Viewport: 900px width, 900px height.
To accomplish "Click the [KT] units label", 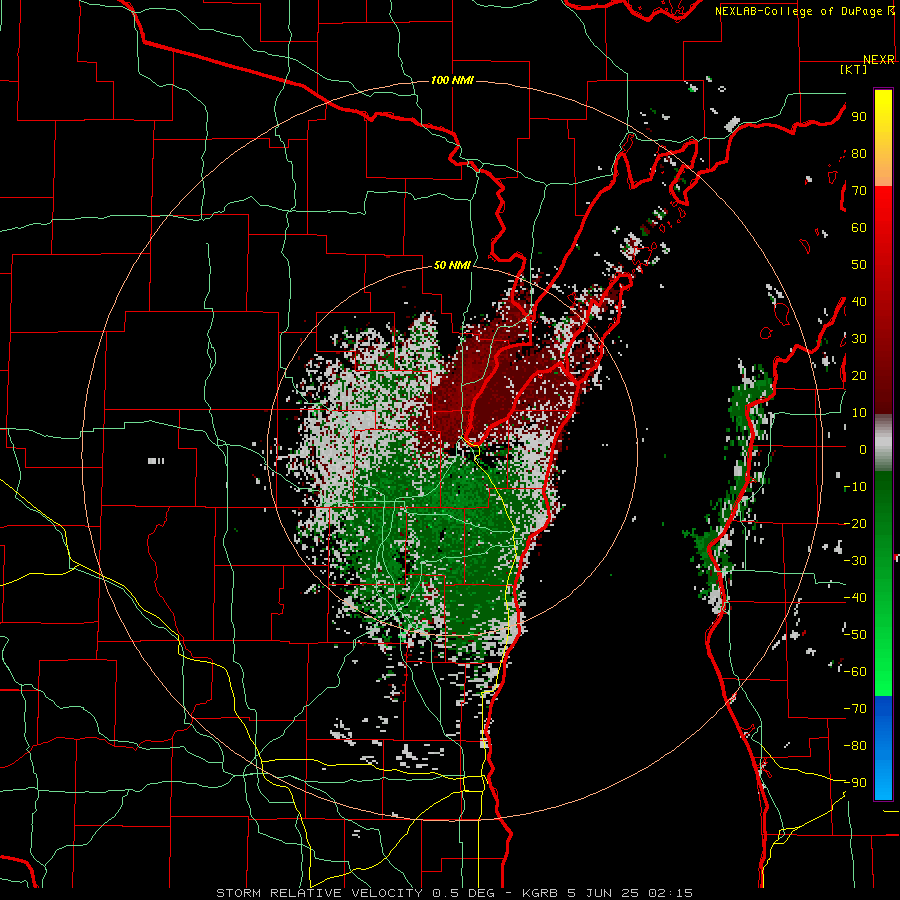I will [854, 69].
